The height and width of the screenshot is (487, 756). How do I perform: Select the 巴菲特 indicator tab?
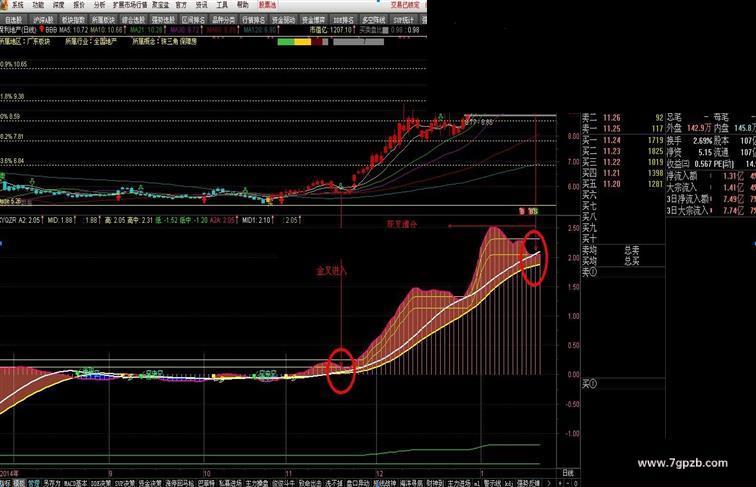206,483
